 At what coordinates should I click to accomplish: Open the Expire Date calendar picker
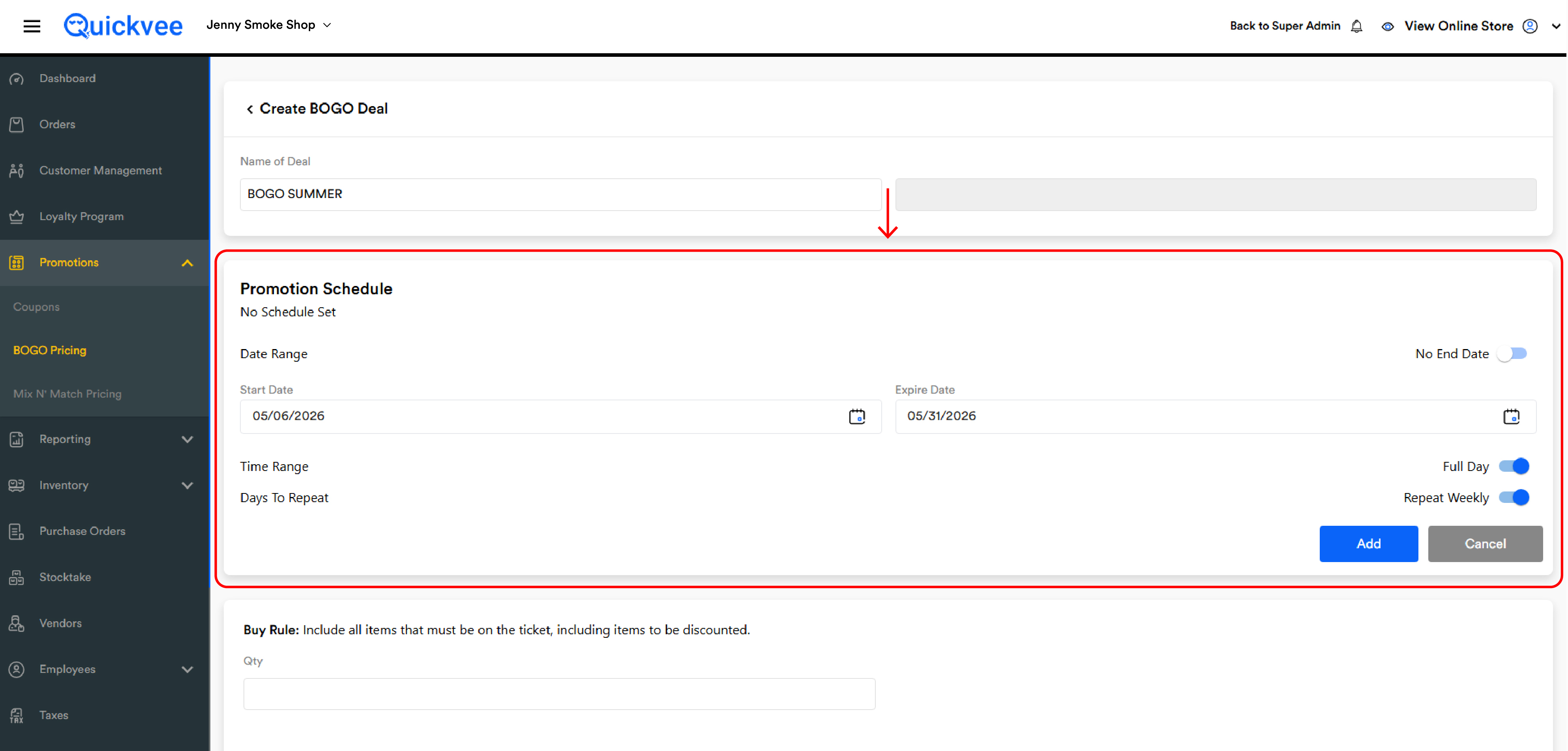(1511, 416)
